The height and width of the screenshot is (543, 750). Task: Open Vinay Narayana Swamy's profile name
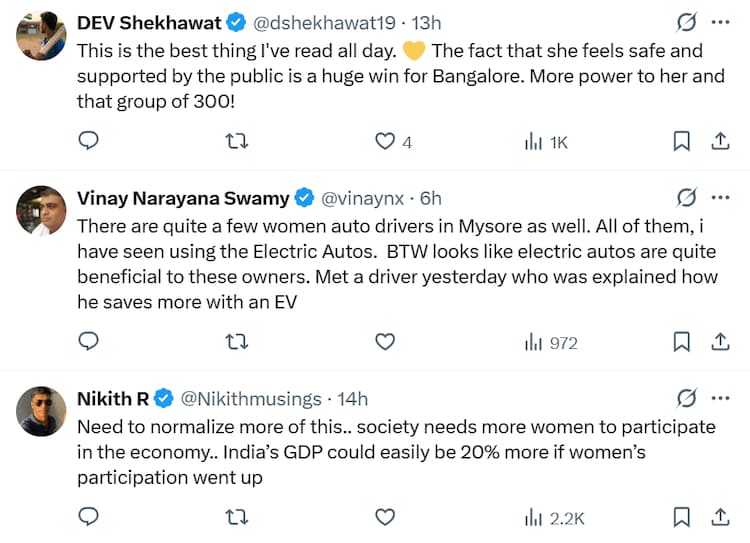183,198
